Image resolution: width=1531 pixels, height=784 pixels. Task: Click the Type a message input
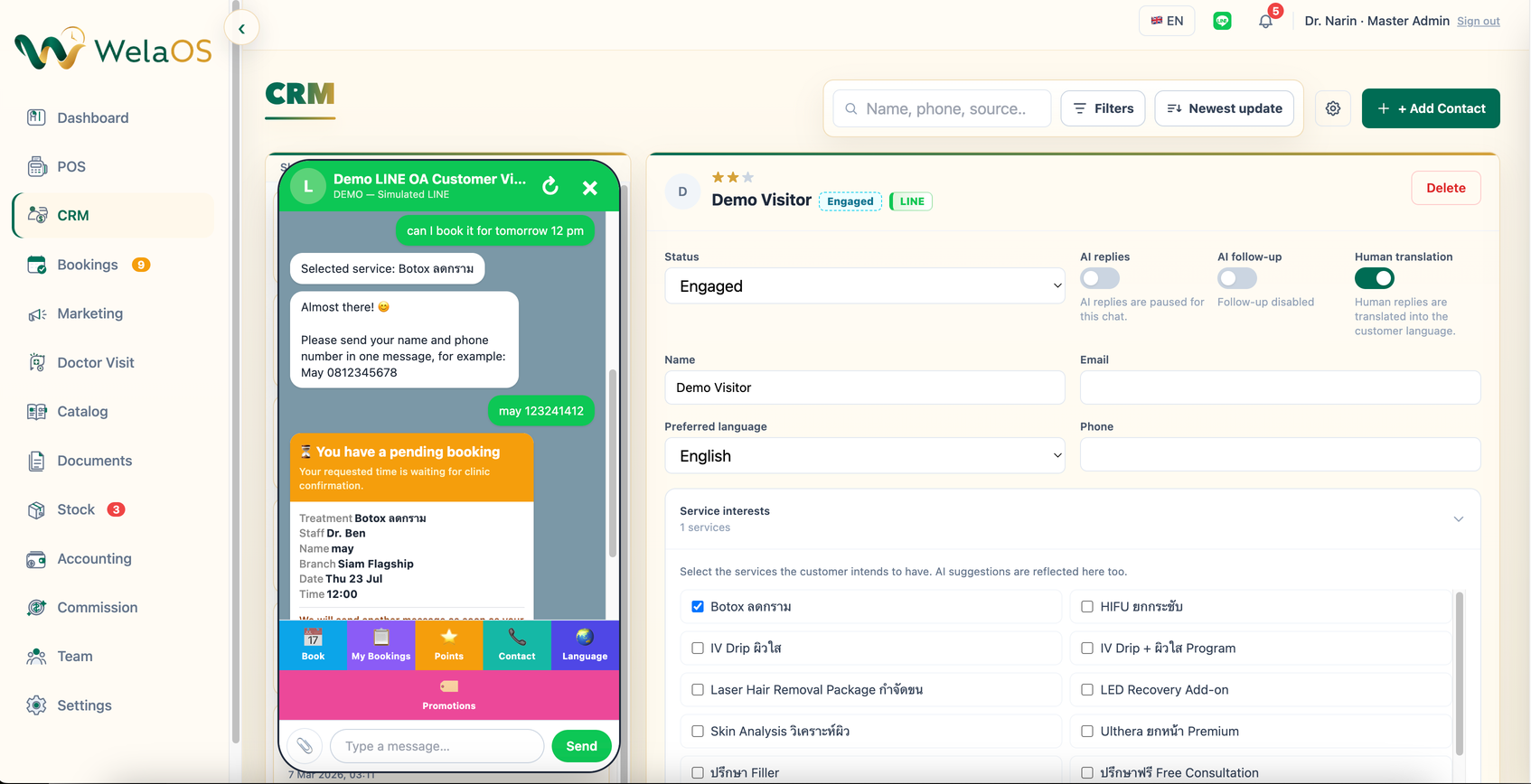[x=437, y=746]
